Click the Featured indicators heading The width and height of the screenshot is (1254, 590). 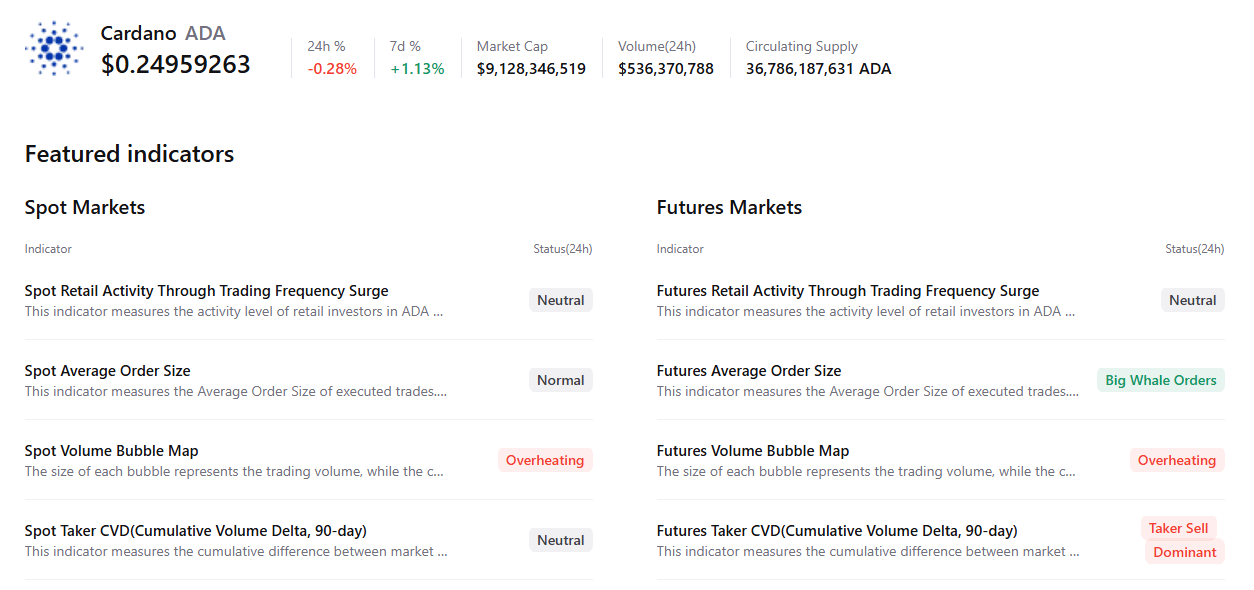click(x=130, y=154)
